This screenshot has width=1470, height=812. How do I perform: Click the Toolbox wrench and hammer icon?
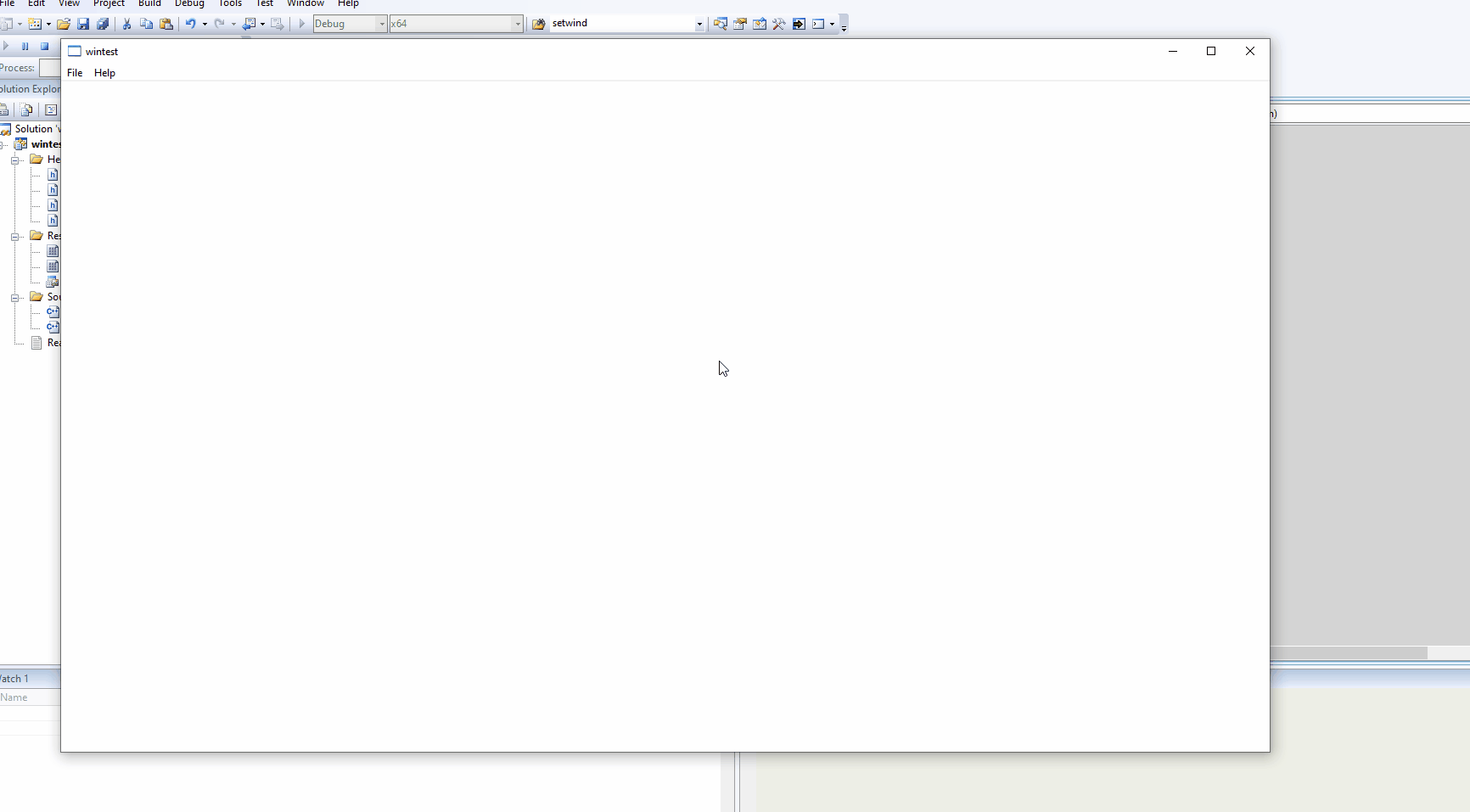(x=779, y=24)
